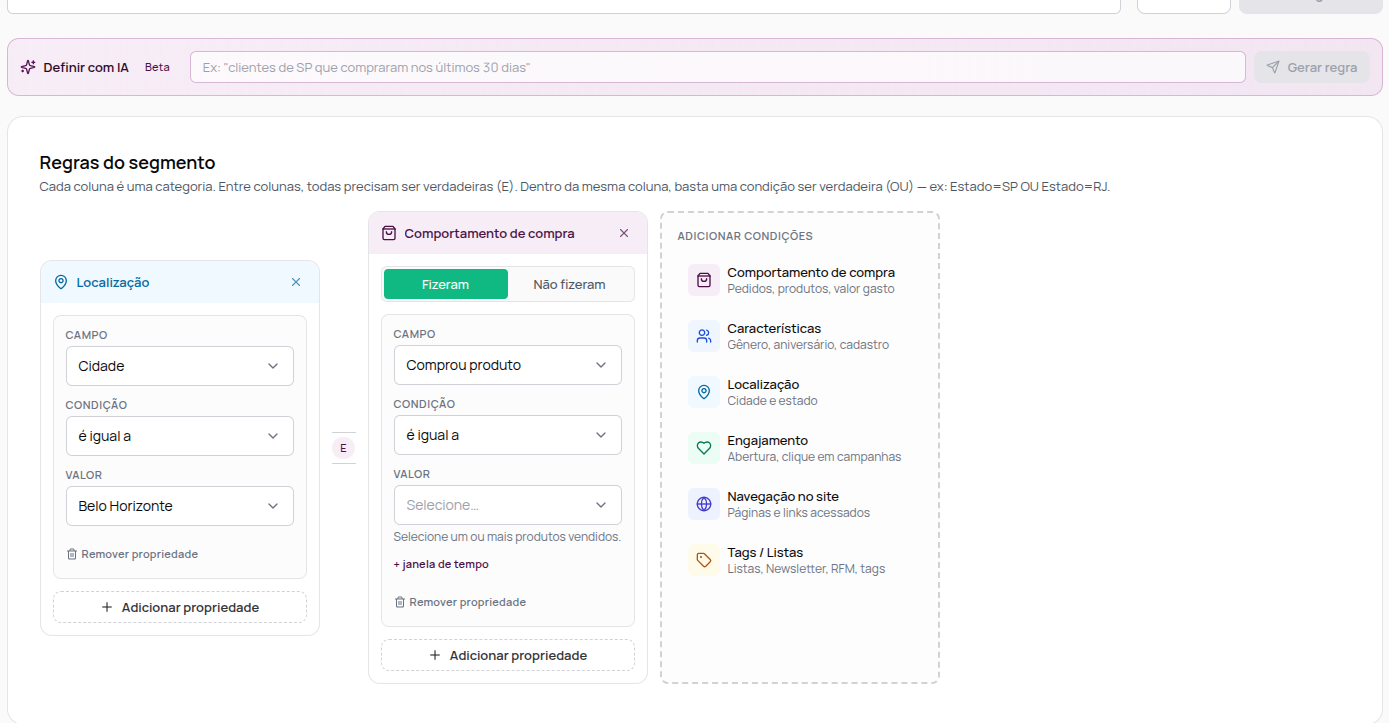Viewport: 1389px width, 723px height.
Task: Click the bag icon for Comportamento de compra condition
Action: coord(704,280)
